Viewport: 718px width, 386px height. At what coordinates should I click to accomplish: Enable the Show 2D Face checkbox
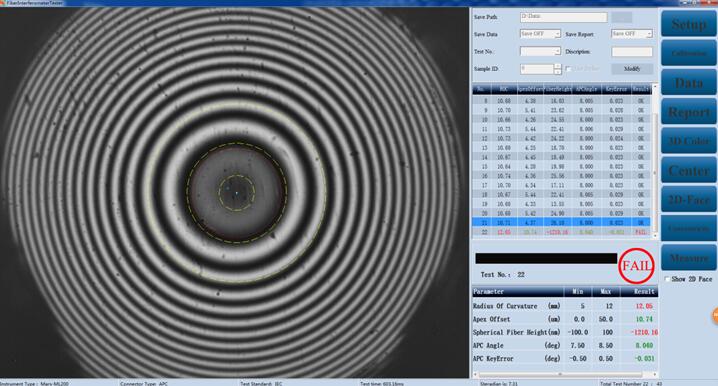pyautogui.click(x=667, y=279)
